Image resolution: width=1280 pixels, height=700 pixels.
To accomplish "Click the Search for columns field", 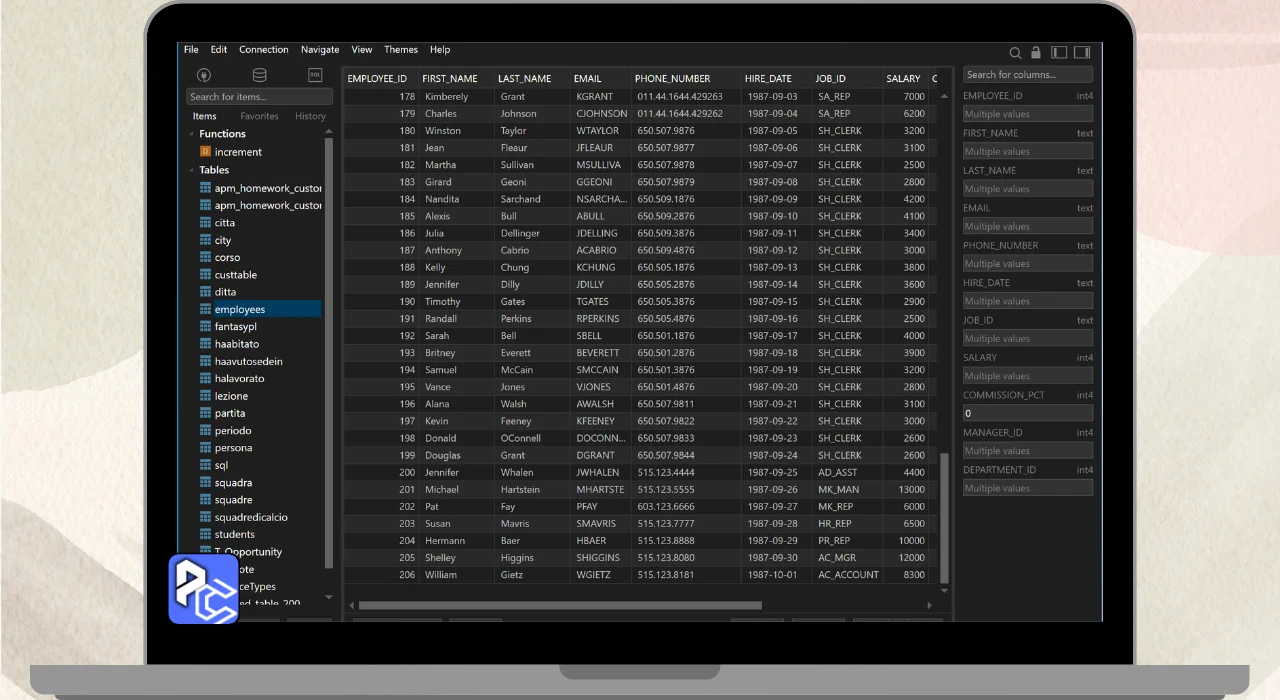I will tap(1027, 75).
